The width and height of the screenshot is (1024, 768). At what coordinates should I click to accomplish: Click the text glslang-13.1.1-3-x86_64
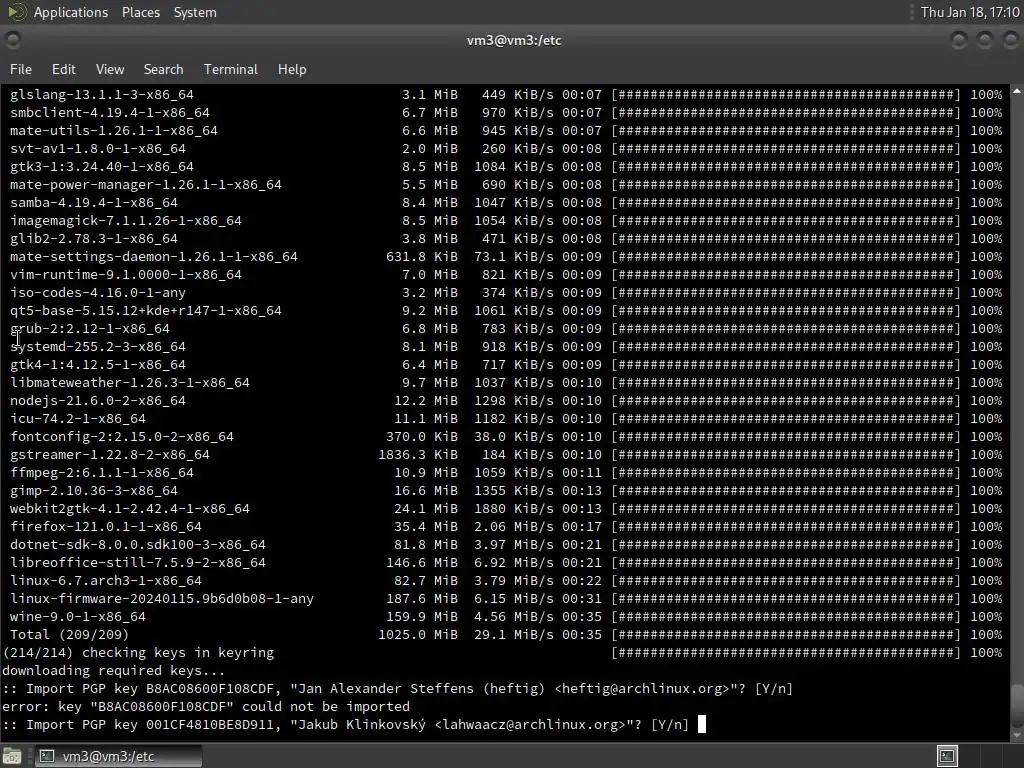[102, 95]
